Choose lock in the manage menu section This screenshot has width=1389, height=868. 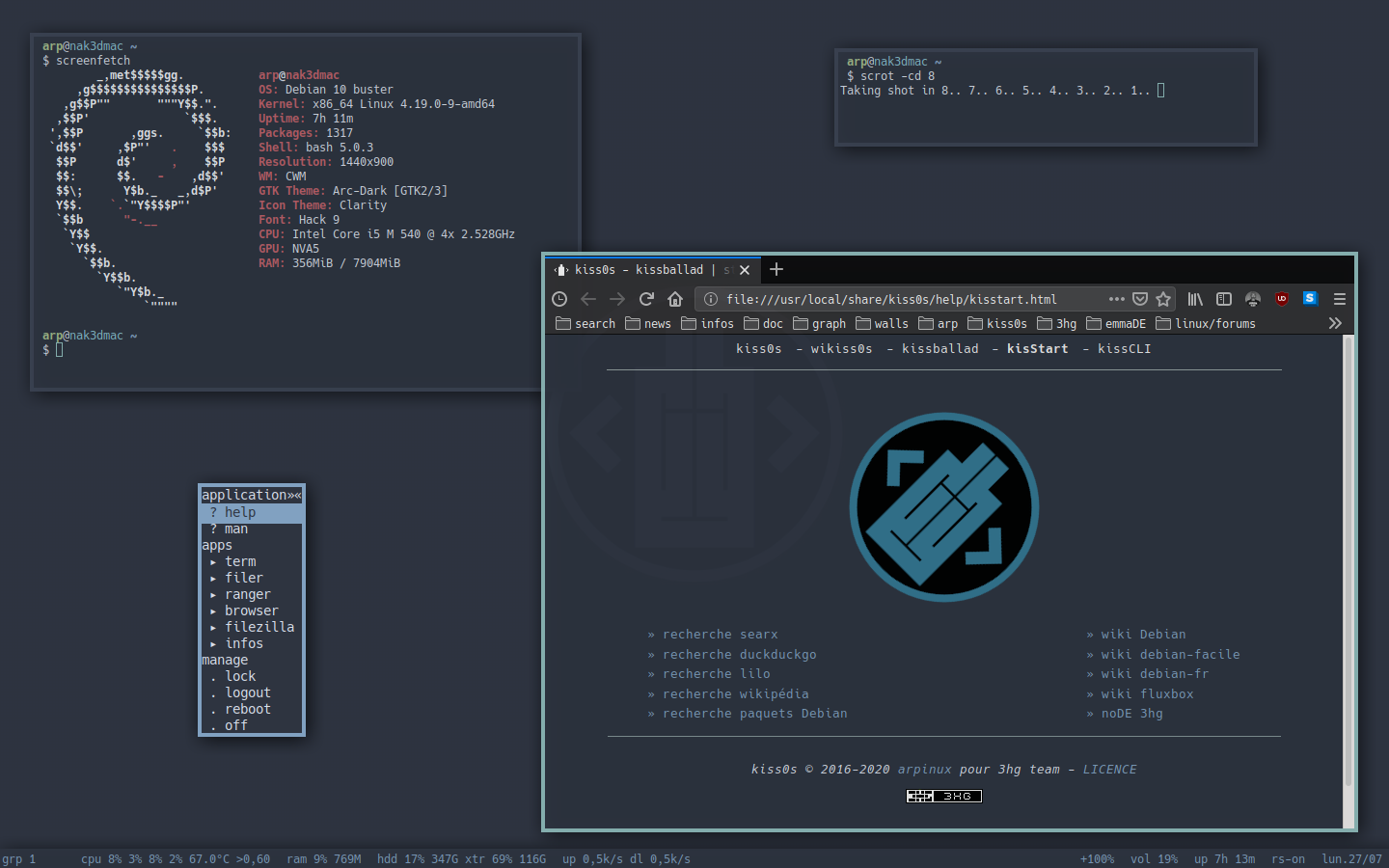252,677
